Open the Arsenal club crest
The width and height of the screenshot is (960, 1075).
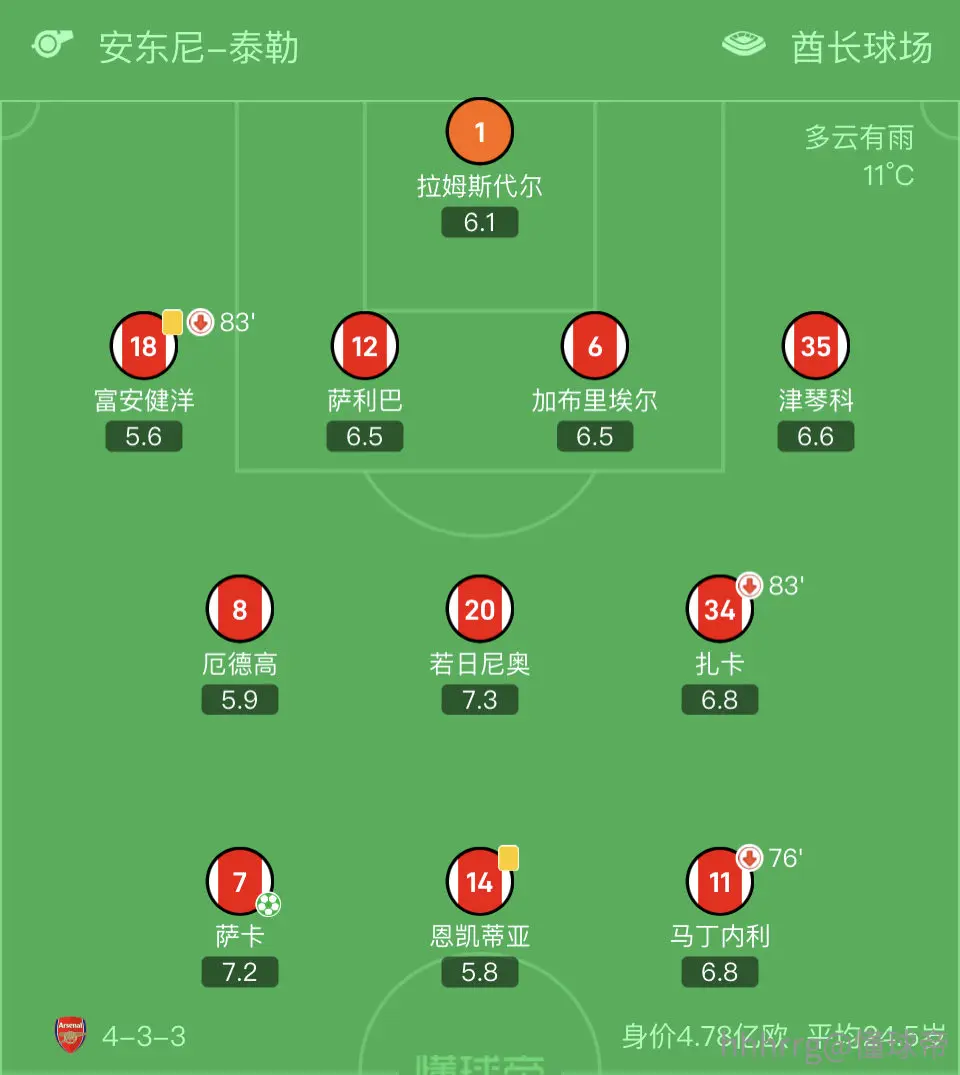click(x=70, y=1035)
